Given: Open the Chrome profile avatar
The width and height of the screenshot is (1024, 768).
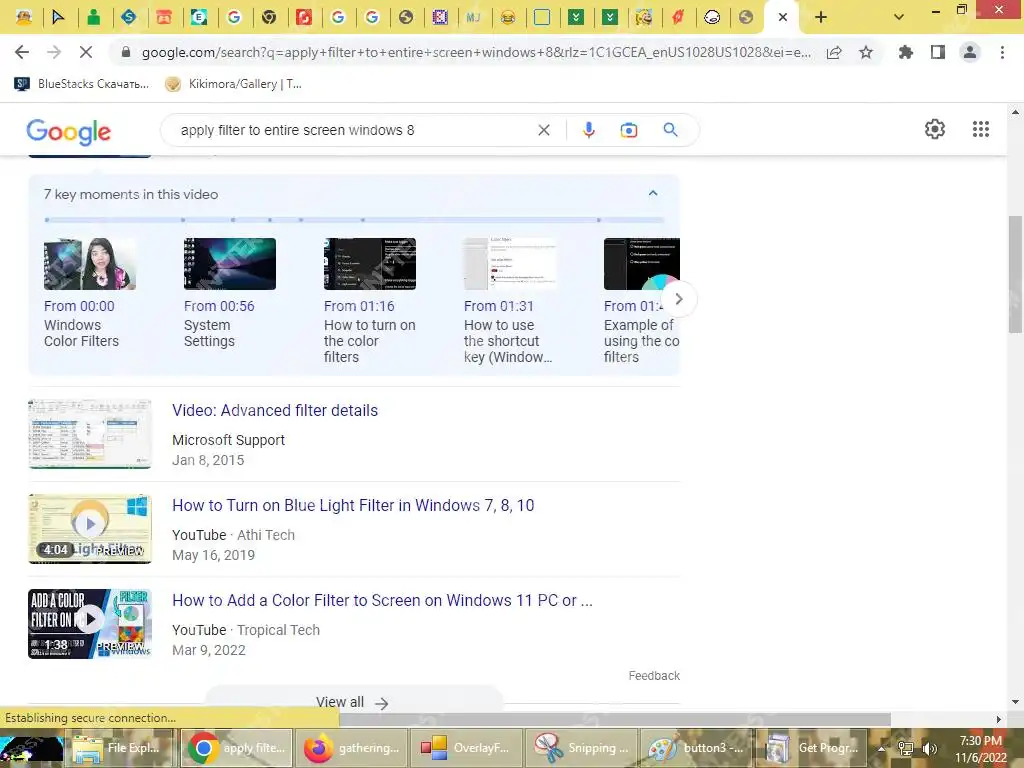Looking at the screenshot, I should (970, 52).
